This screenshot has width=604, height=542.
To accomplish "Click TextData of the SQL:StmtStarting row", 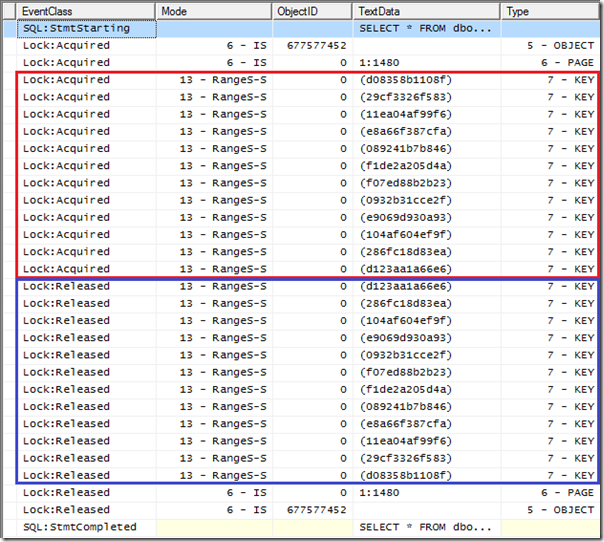I will (x=425, y=29).
